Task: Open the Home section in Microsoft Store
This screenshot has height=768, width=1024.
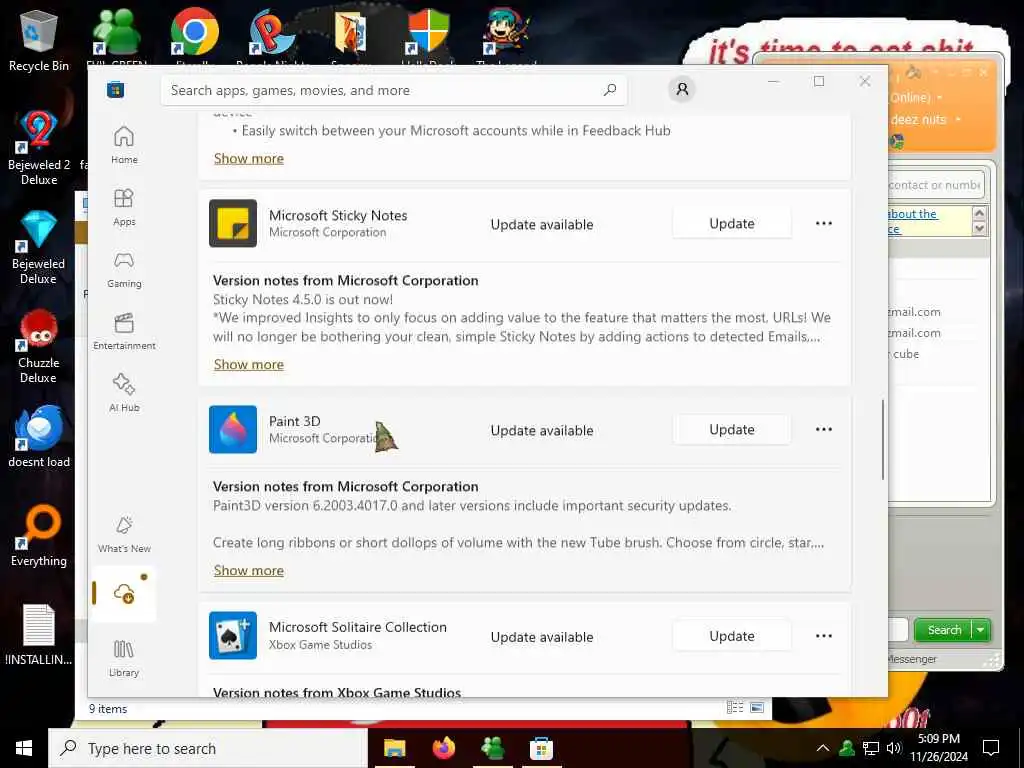Action: pos(124,145)
